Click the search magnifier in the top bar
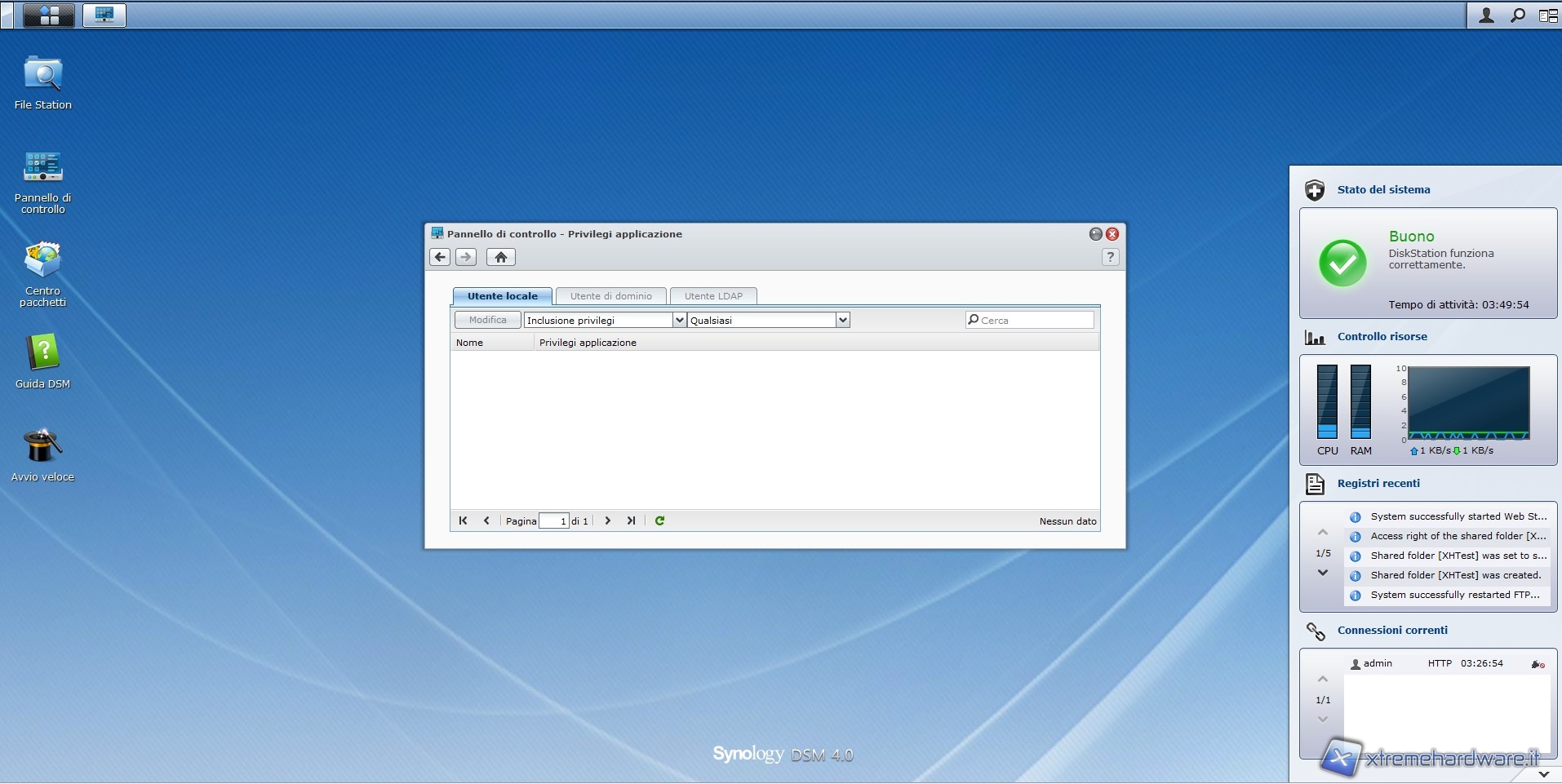The image size is (1562, 784). coord(1517,15)
